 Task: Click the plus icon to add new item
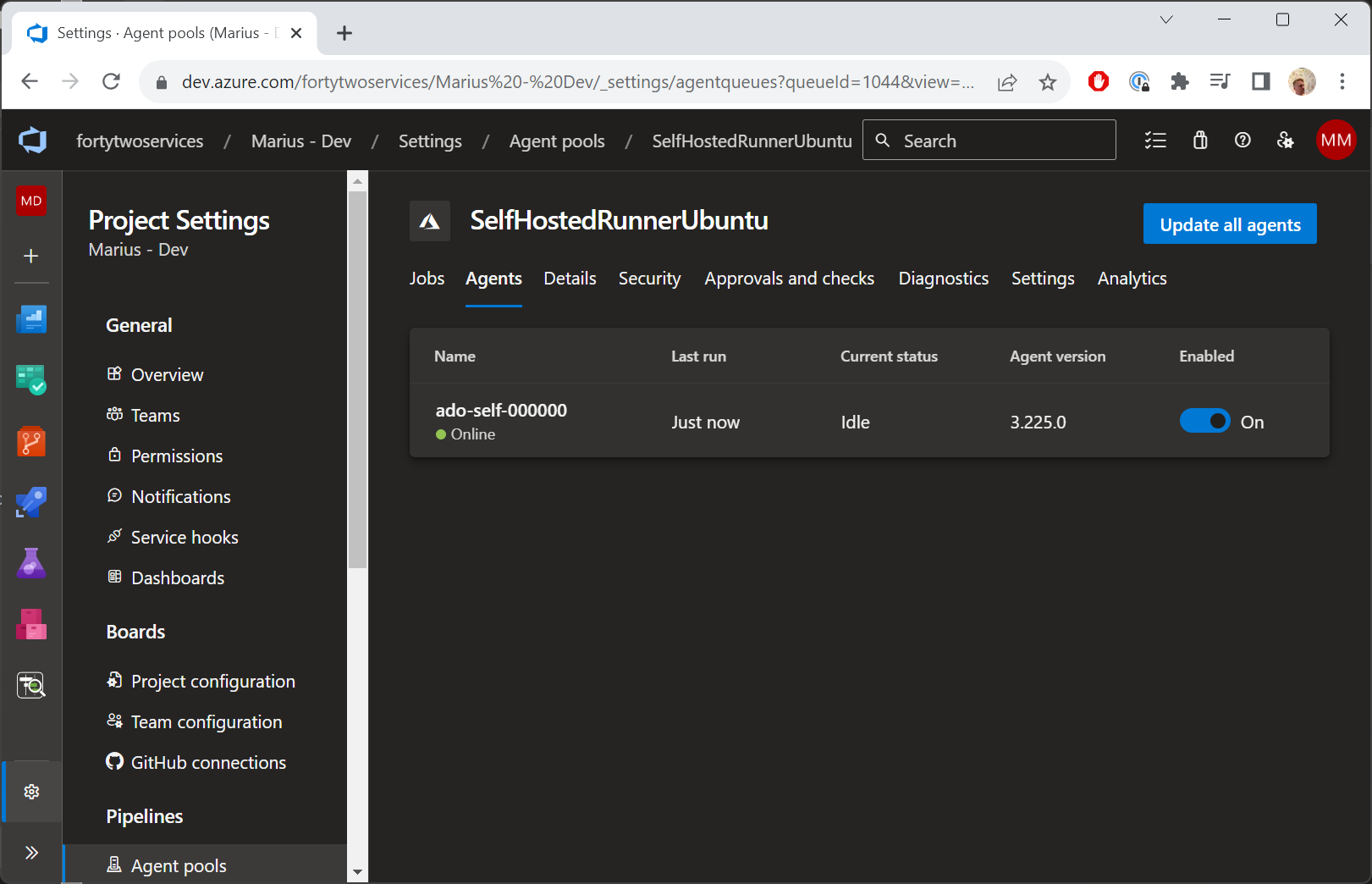[x=31, y=256]
